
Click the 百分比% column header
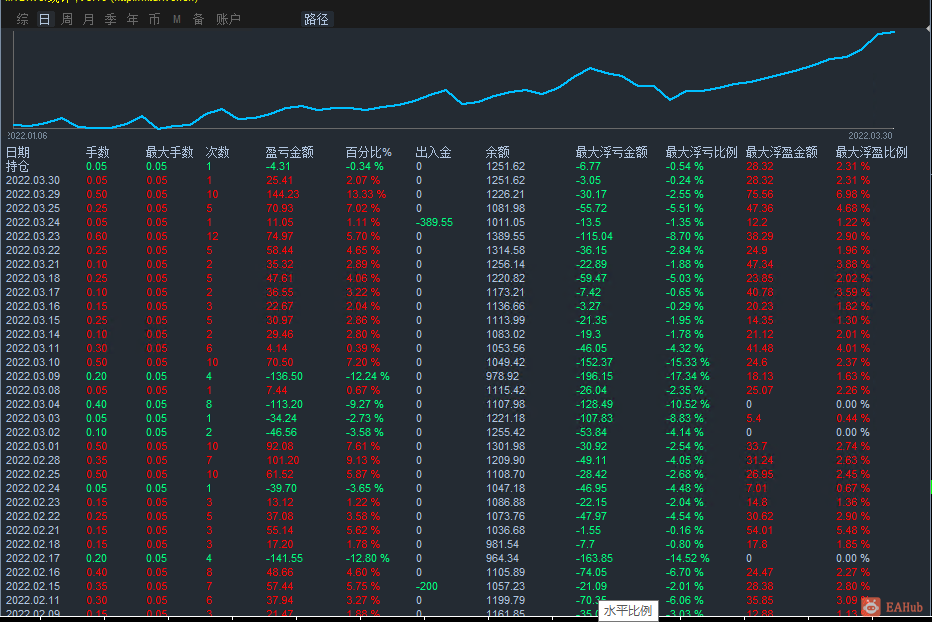click(x=369, y=152)
